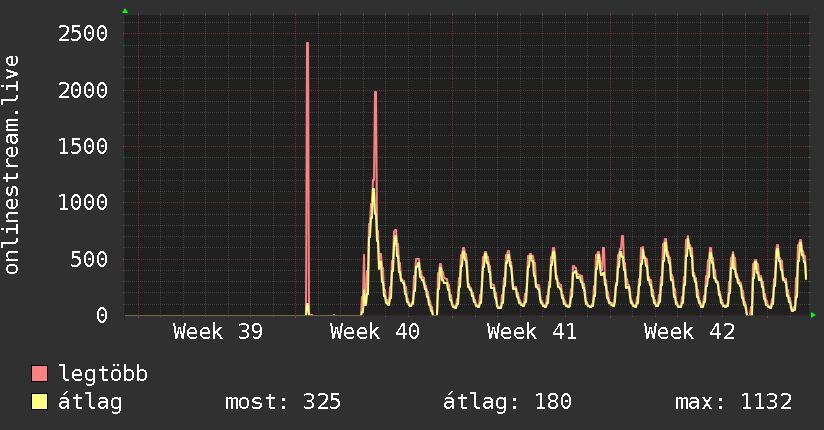824x430 pixels.
Task: Select the legtöbb legend label
Action: (103, 374)
